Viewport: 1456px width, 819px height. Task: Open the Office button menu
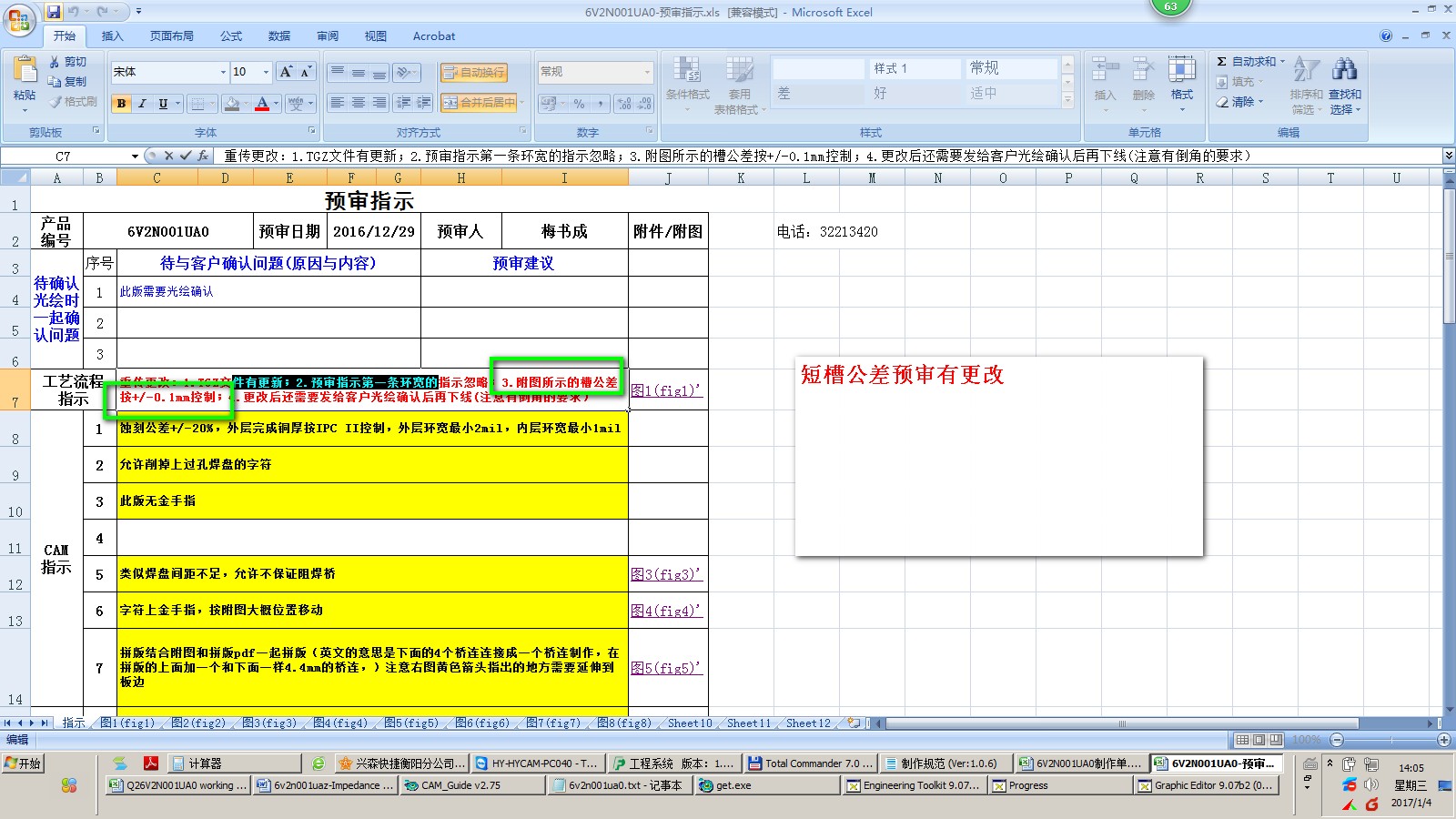18,20
